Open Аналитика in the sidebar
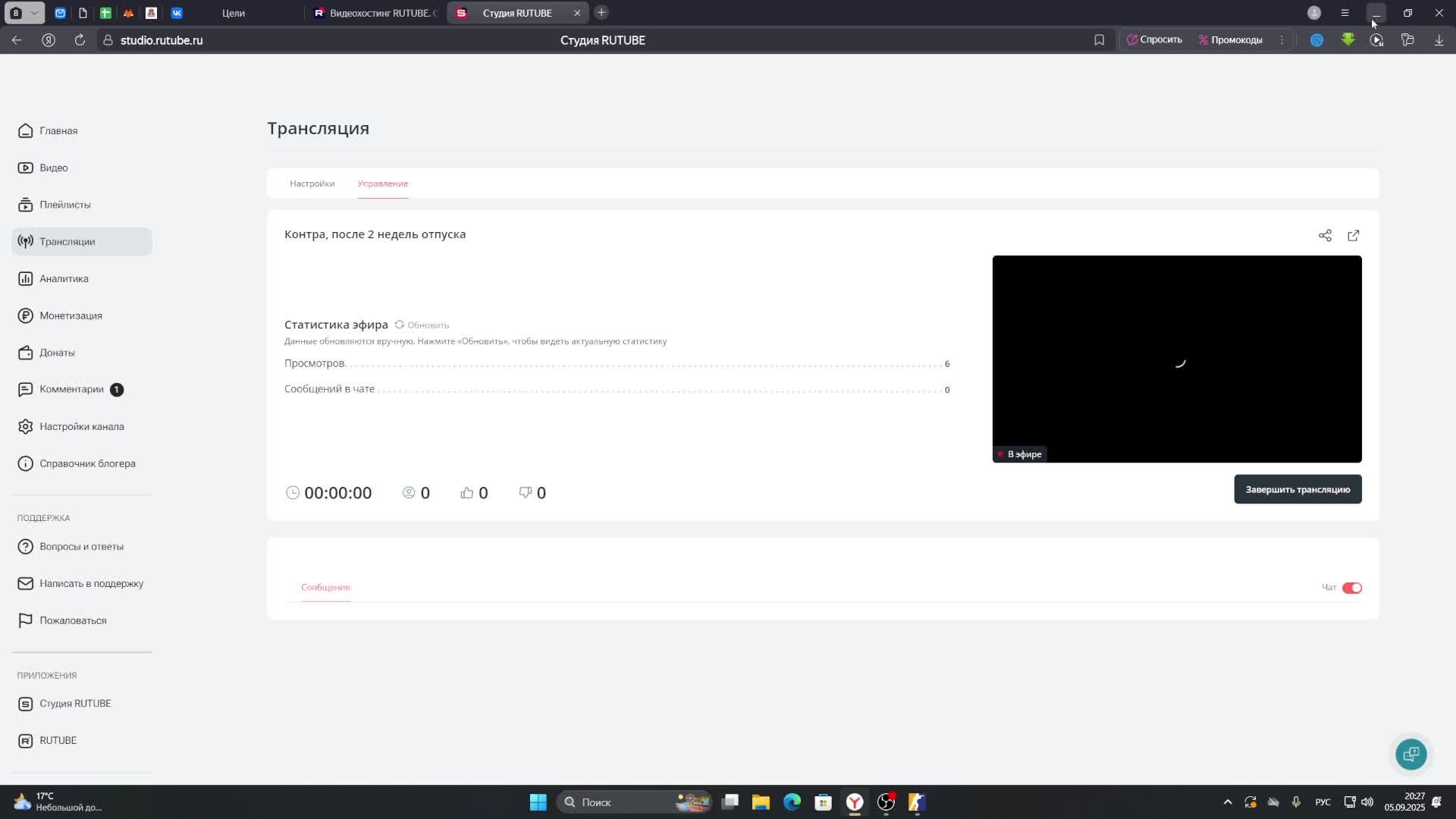 point(64,278)
